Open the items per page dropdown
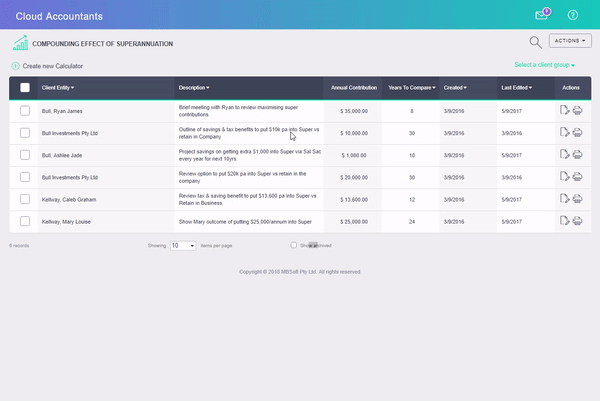This screenshot has width=600, height=401. [x=182, y=245]
